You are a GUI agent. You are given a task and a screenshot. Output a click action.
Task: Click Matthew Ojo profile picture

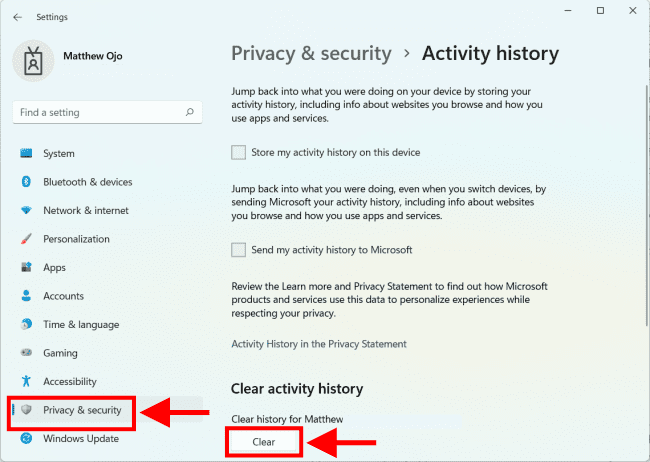(x=33, y=60)
